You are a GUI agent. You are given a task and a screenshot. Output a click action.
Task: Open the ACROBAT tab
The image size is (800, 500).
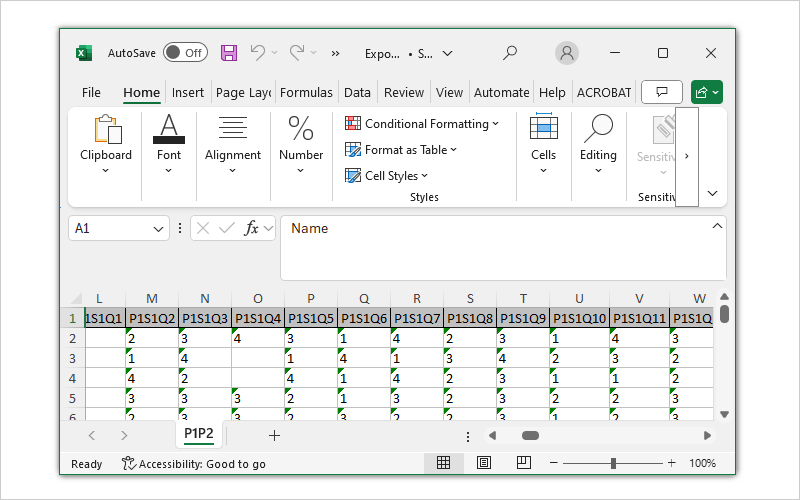(x=604, y=92)
